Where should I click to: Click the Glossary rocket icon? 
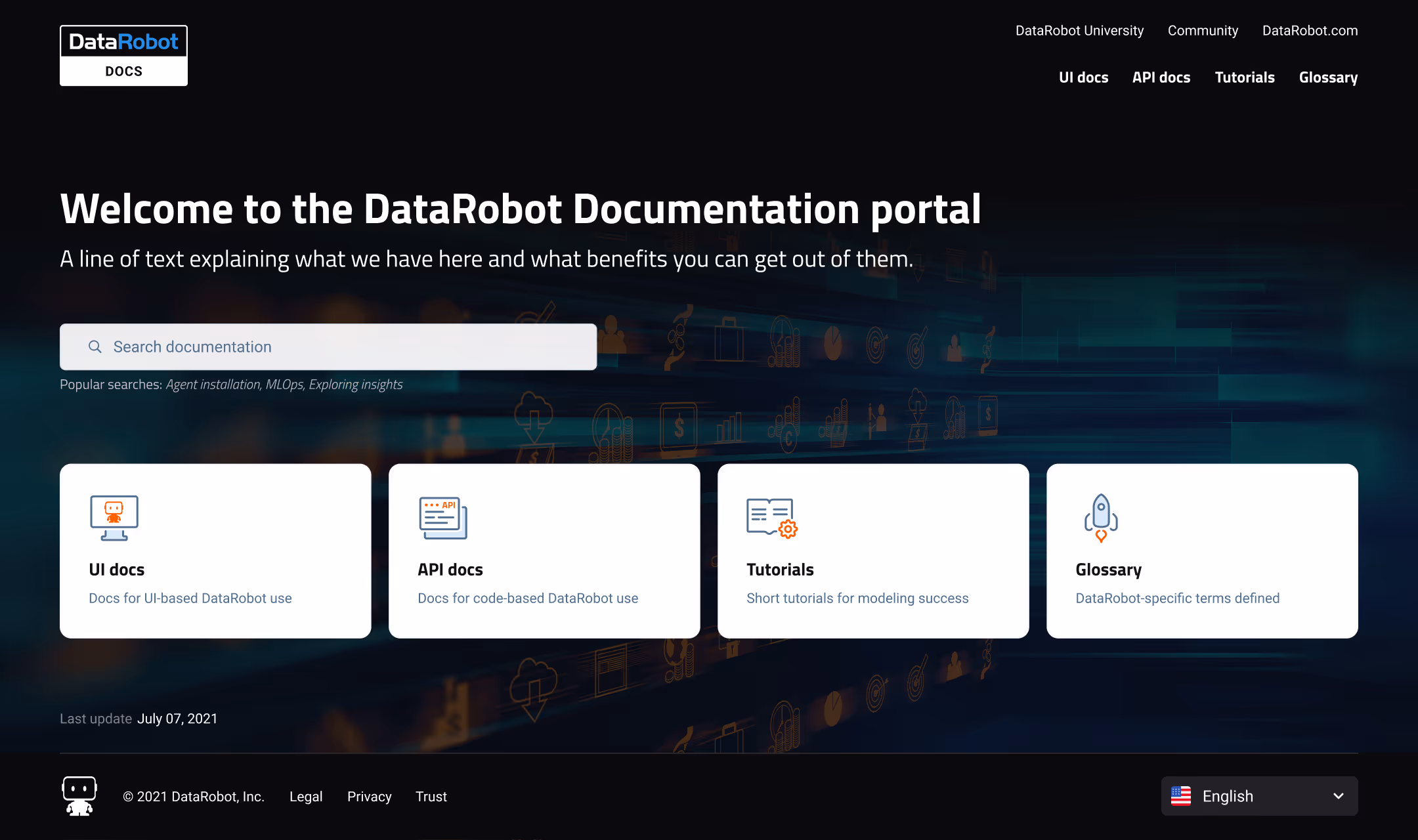[1101, 518]
